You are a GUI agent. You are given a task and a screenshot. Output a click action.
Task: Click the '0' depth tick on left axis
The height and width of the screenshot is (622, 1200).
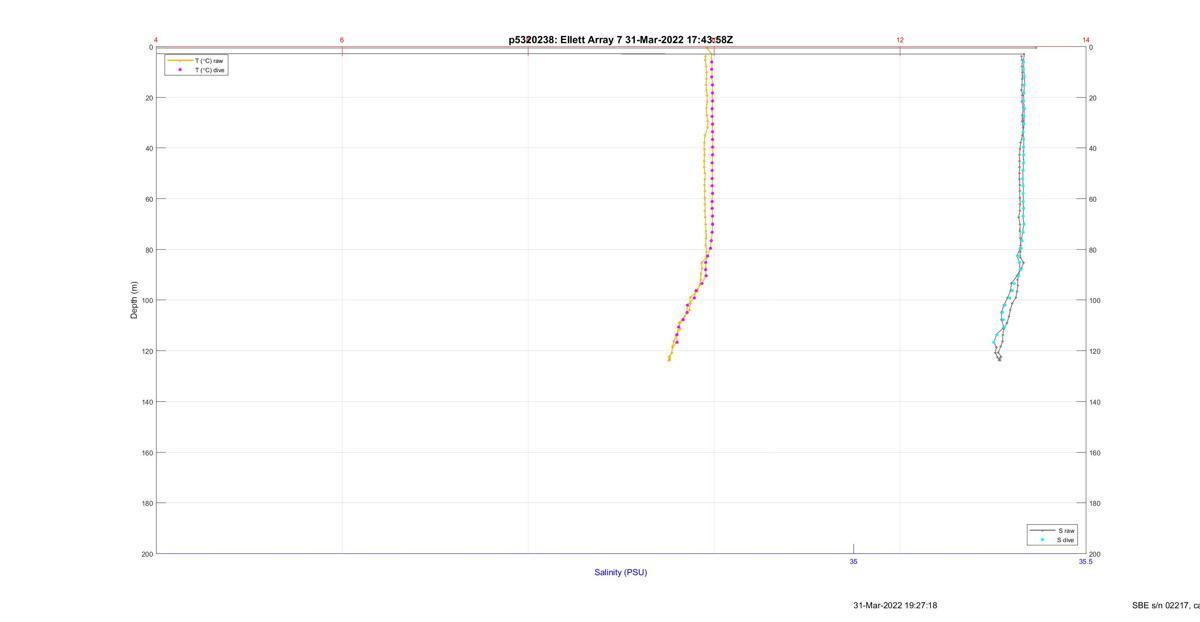tap(151, 47)
